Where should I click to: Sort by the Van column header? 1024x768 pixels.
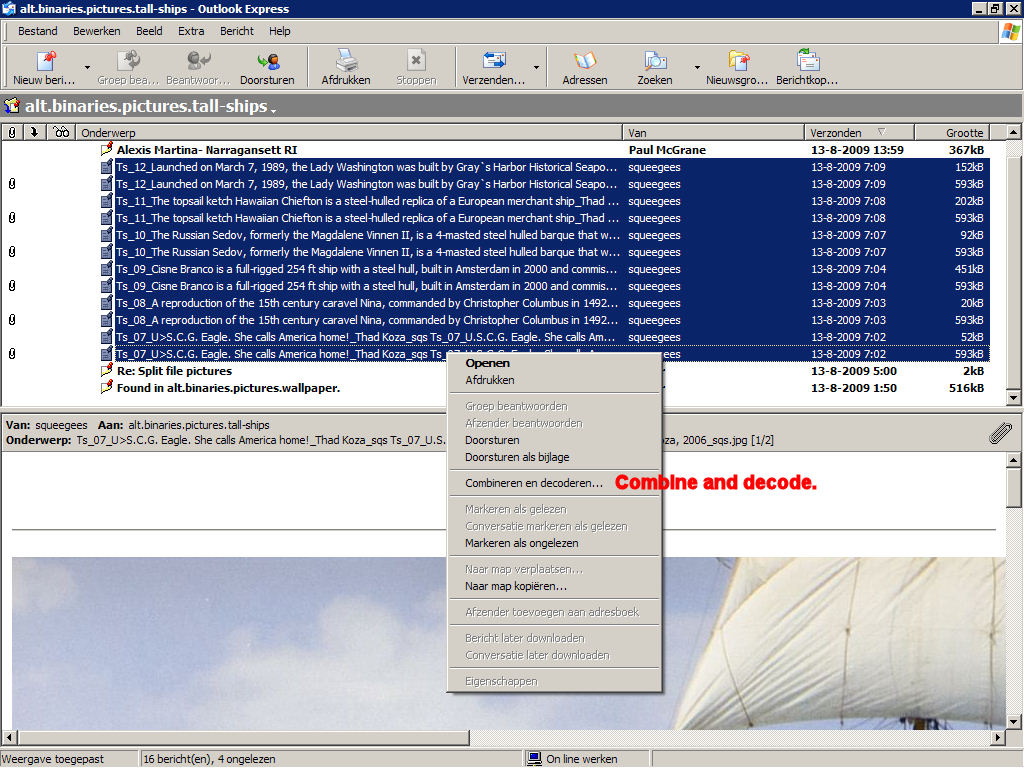714,133
